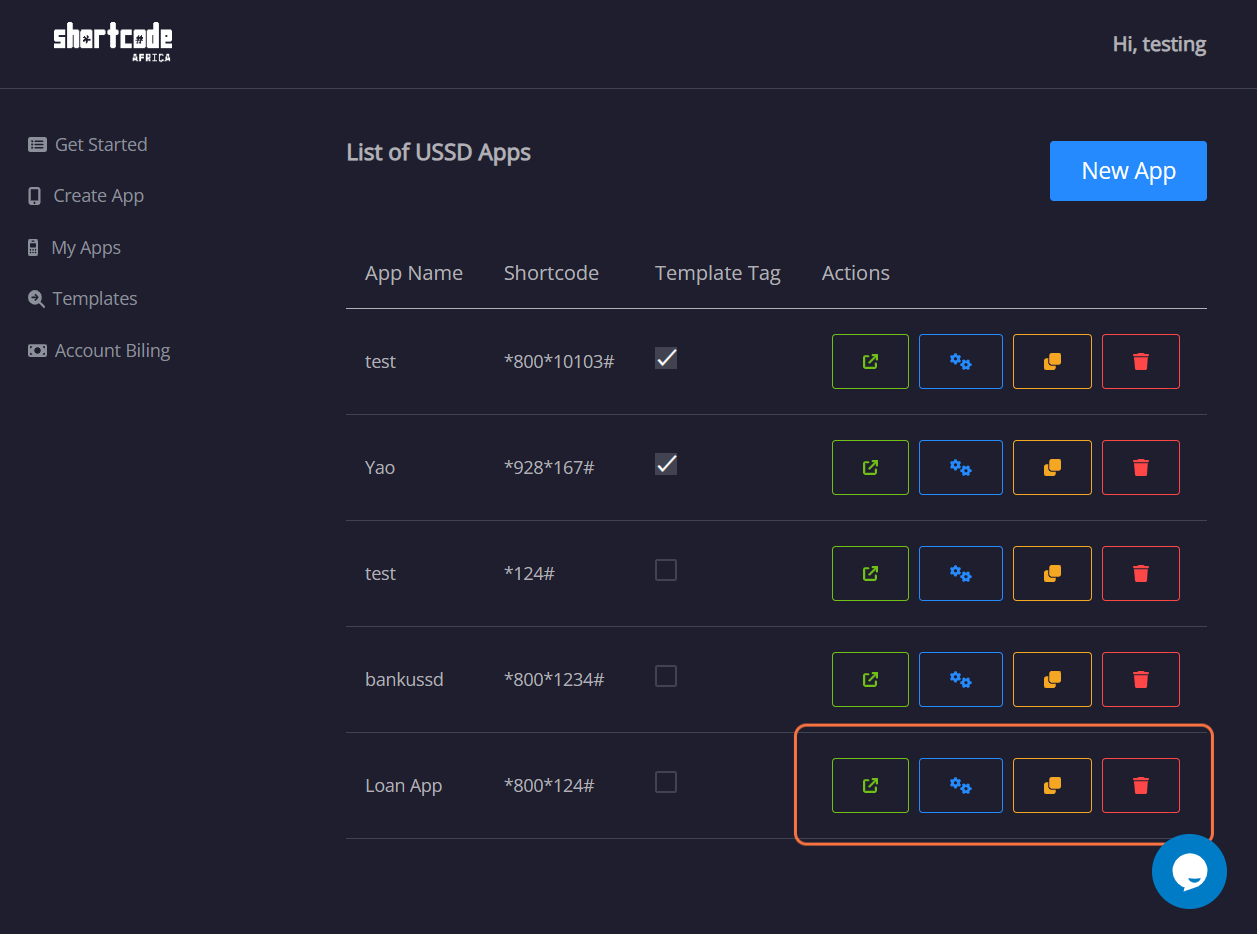Go to Get Started in sidebar

click(x=88, y=144)
